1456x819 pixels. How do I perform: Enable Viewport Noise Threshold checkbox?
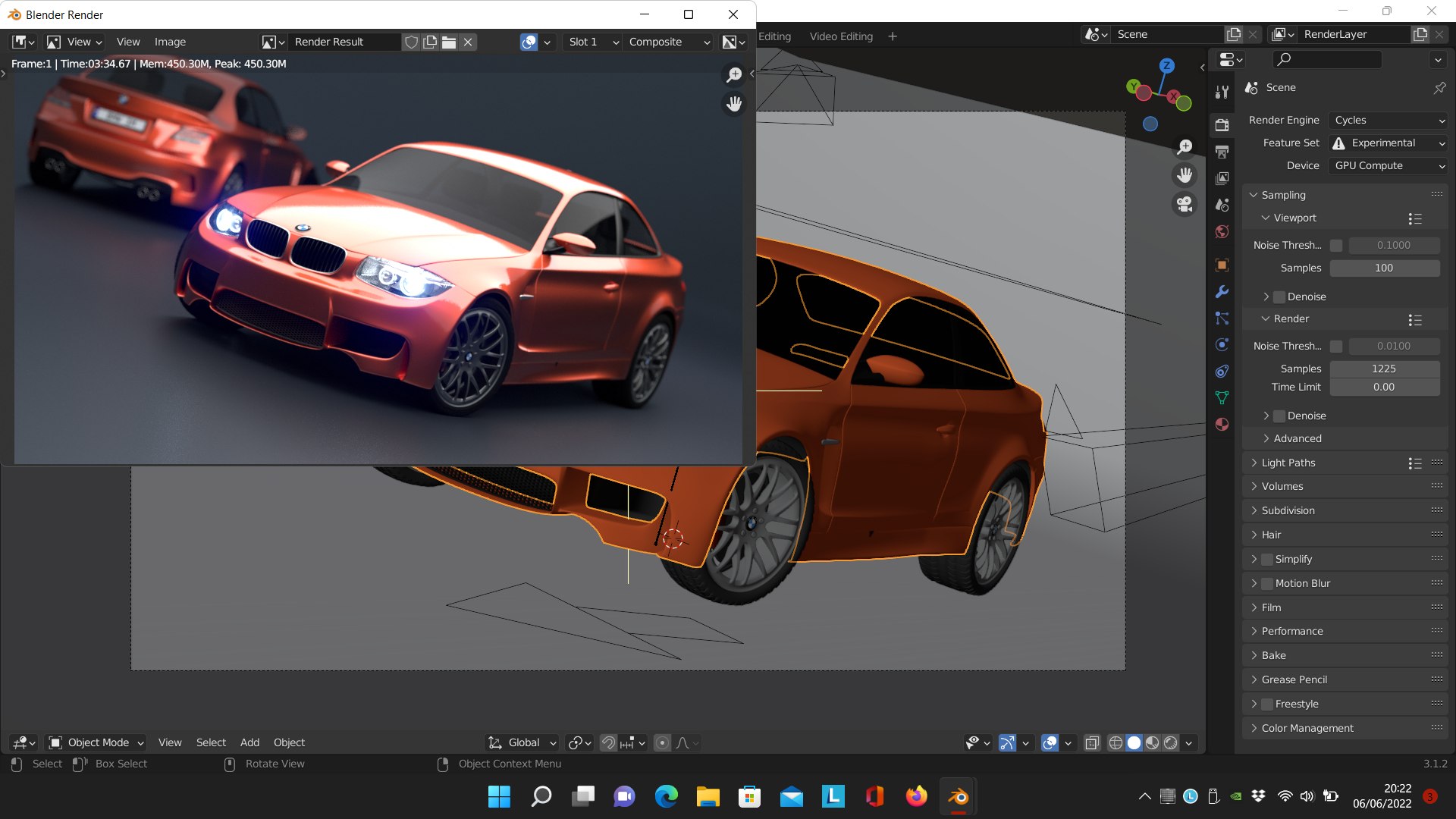click(x=1336, y=246)
